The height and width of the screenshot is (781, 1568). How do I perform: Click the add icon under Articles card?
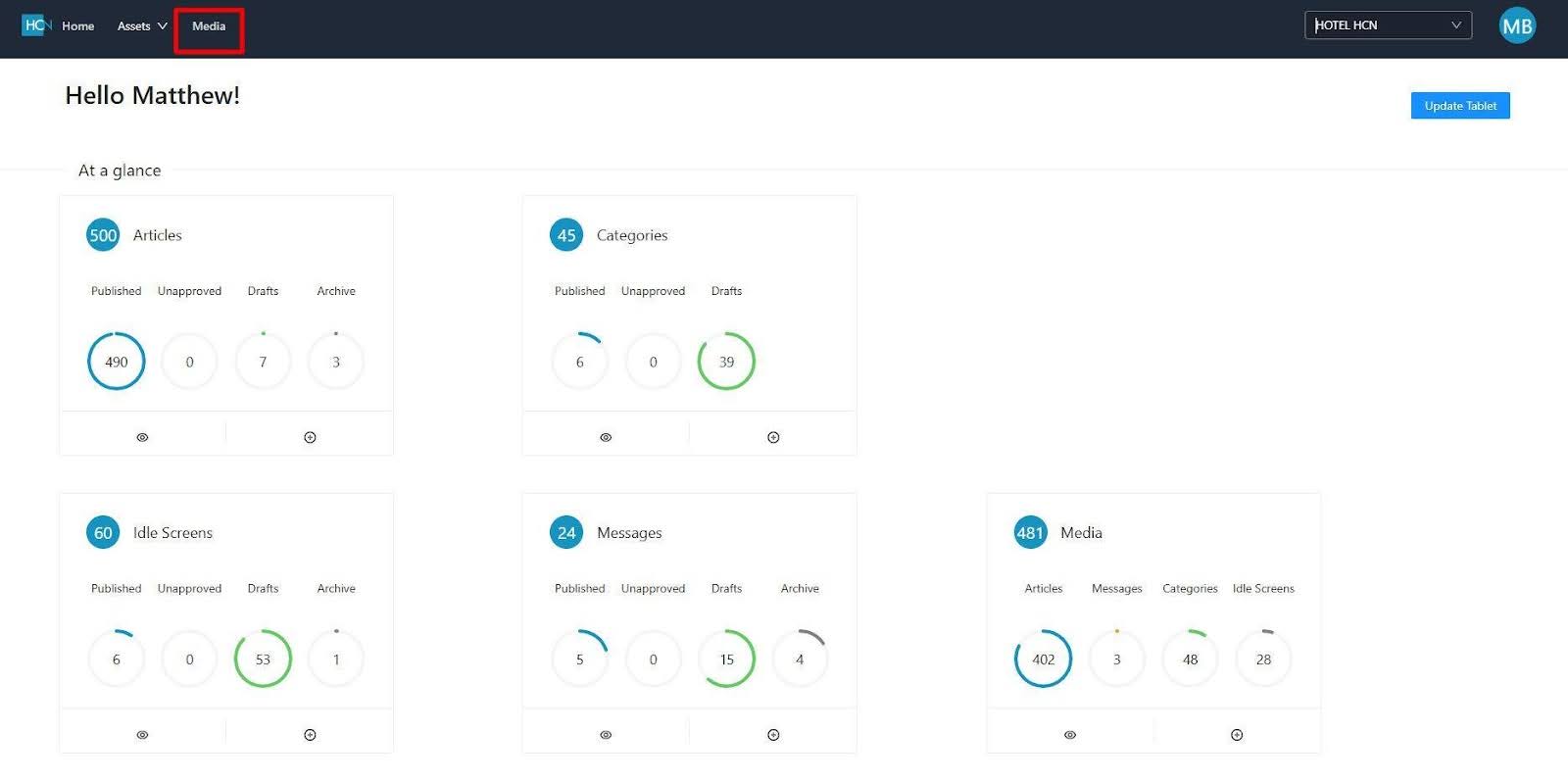click(x=310, y=437)
